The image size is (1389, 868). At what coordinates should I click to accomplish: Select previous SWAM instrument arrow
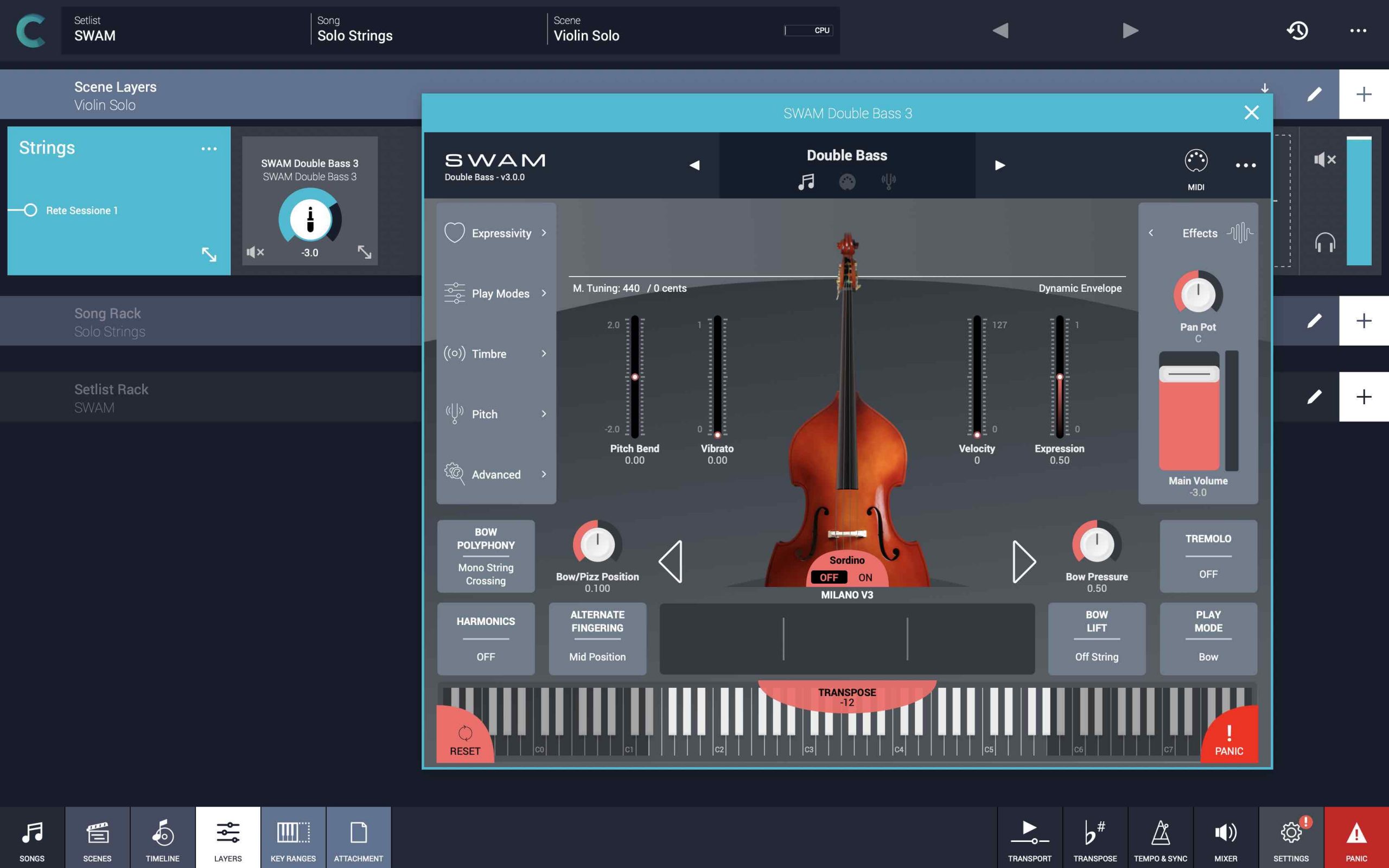click(694, 165)
